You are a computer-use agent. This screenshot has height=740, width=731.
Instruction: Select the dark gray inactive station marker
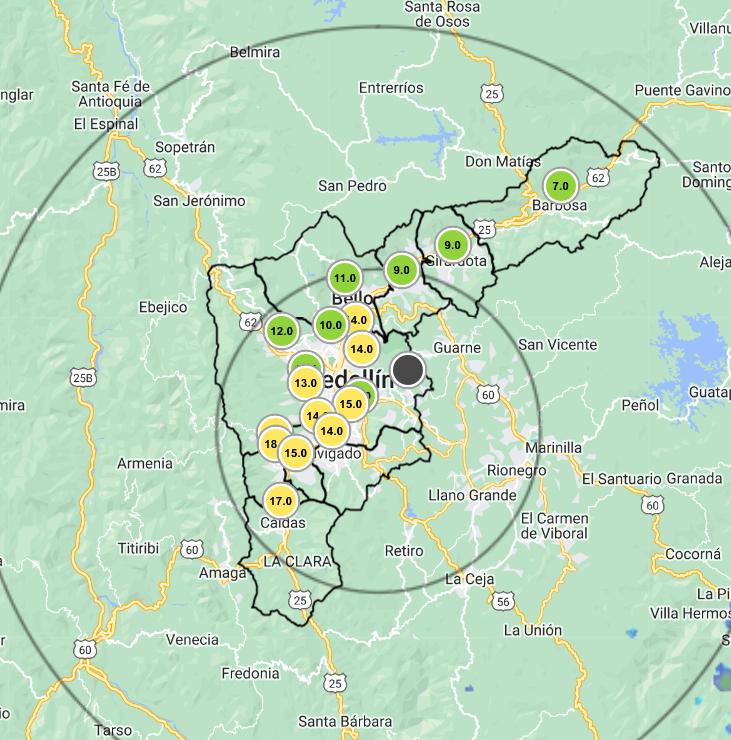click(408, 370)
